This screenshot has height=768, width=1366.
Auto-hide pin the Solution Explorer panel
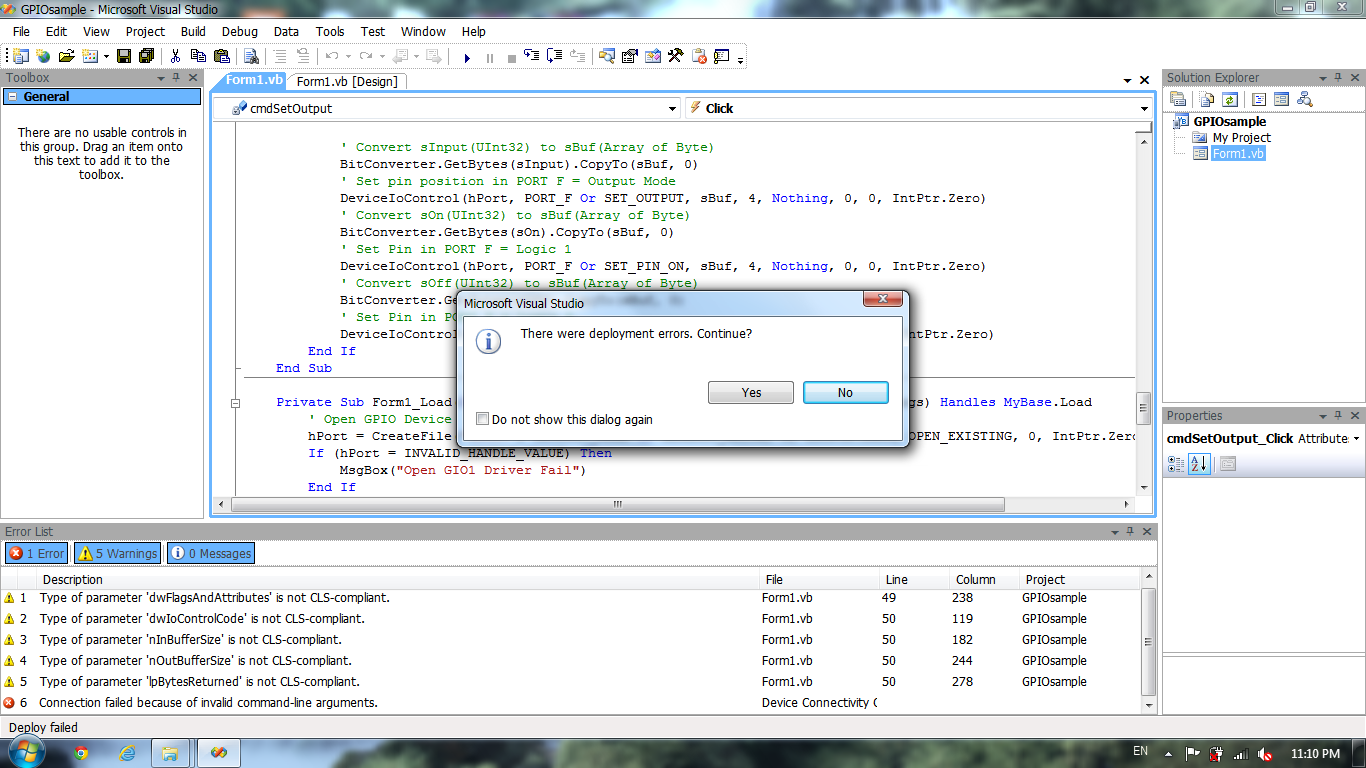1337,78
